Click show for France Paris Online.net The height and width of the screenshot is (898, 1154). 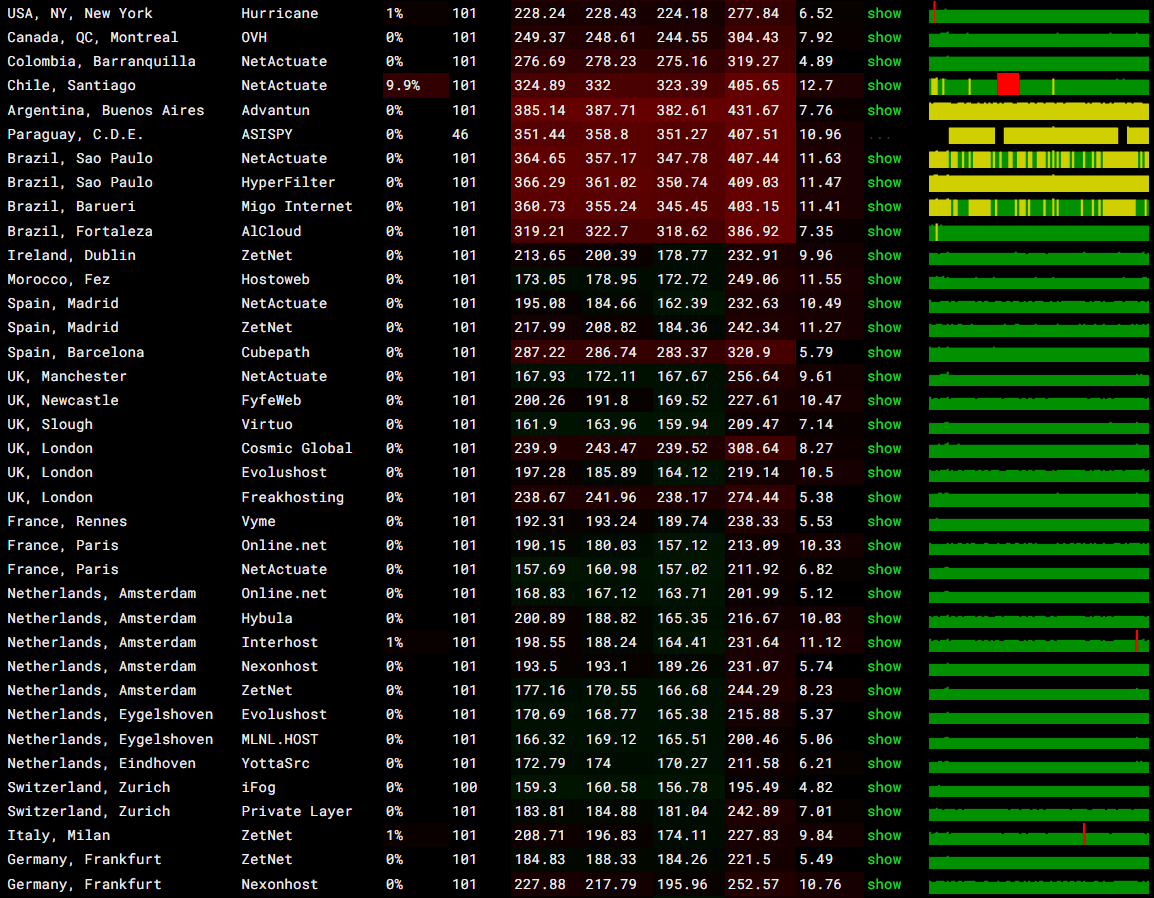click(x=884, y=545)
